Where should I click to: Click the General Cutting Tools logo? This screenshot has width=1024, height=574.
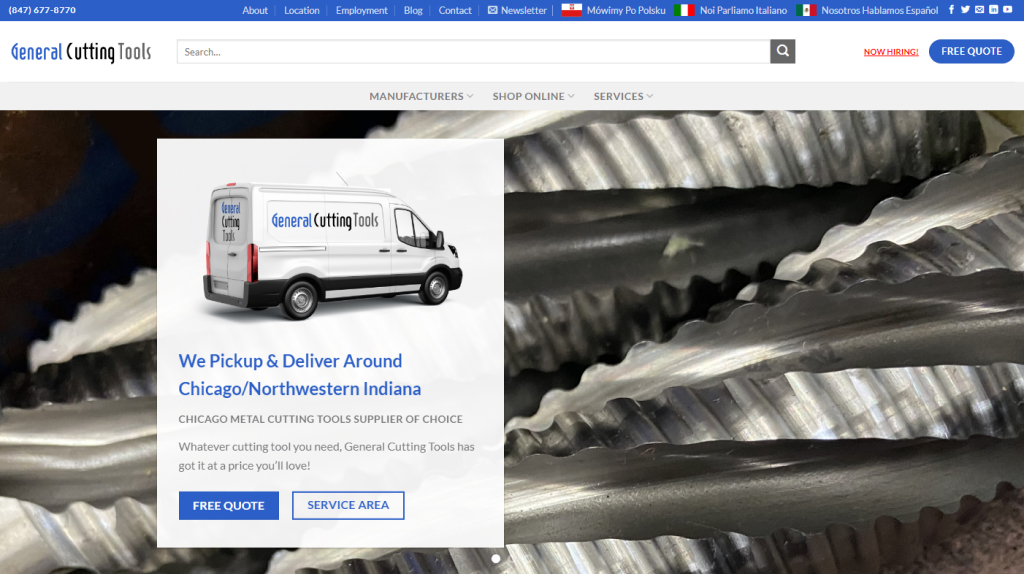tap(81, 52)
